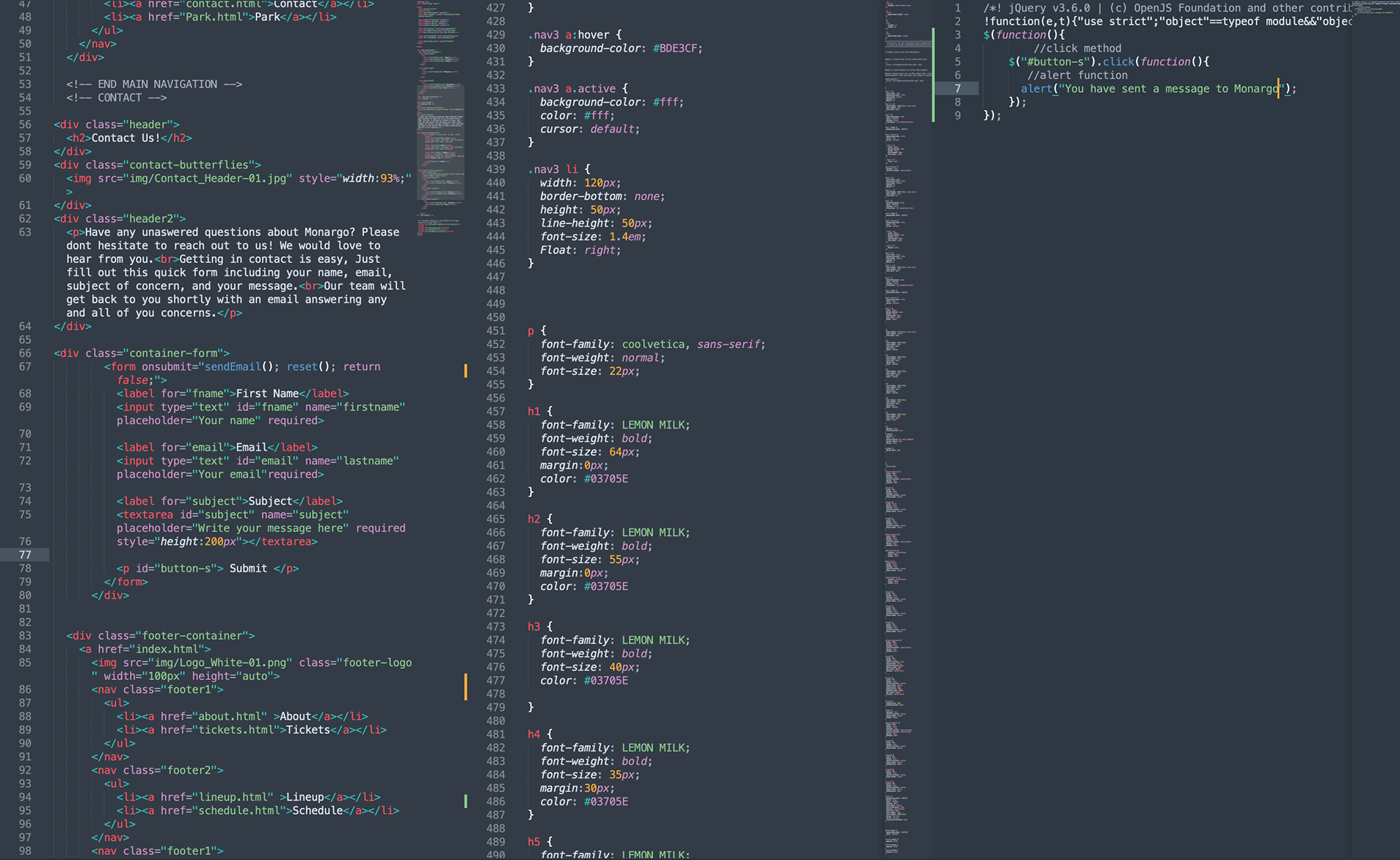The height and width of the screenshot is (860, 1400).
Task: Click the #03705E color in h1 rule
Action: tap(605, 479)
